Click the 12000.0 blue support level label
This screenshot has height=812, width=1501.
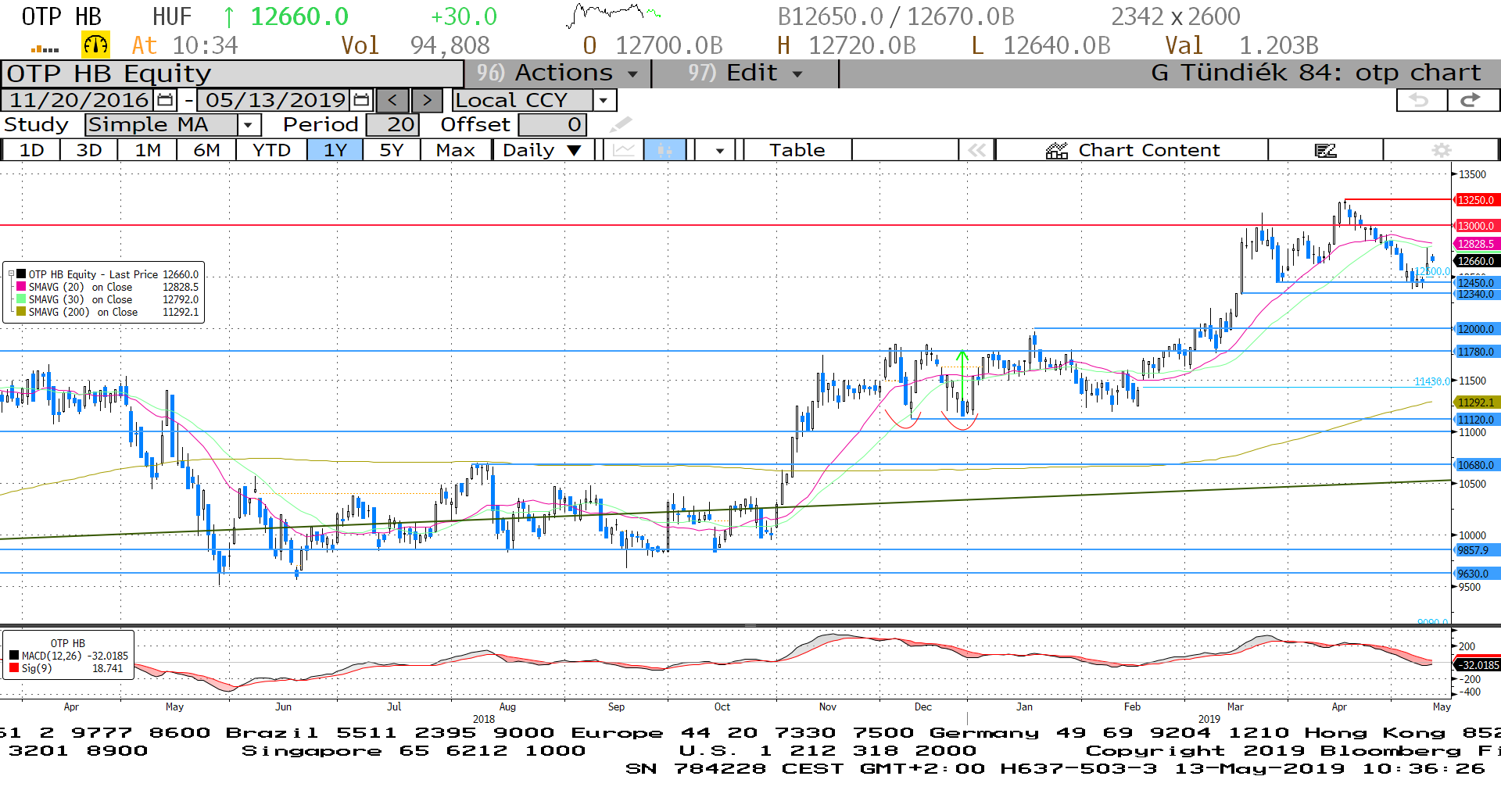coord(1476,329)
